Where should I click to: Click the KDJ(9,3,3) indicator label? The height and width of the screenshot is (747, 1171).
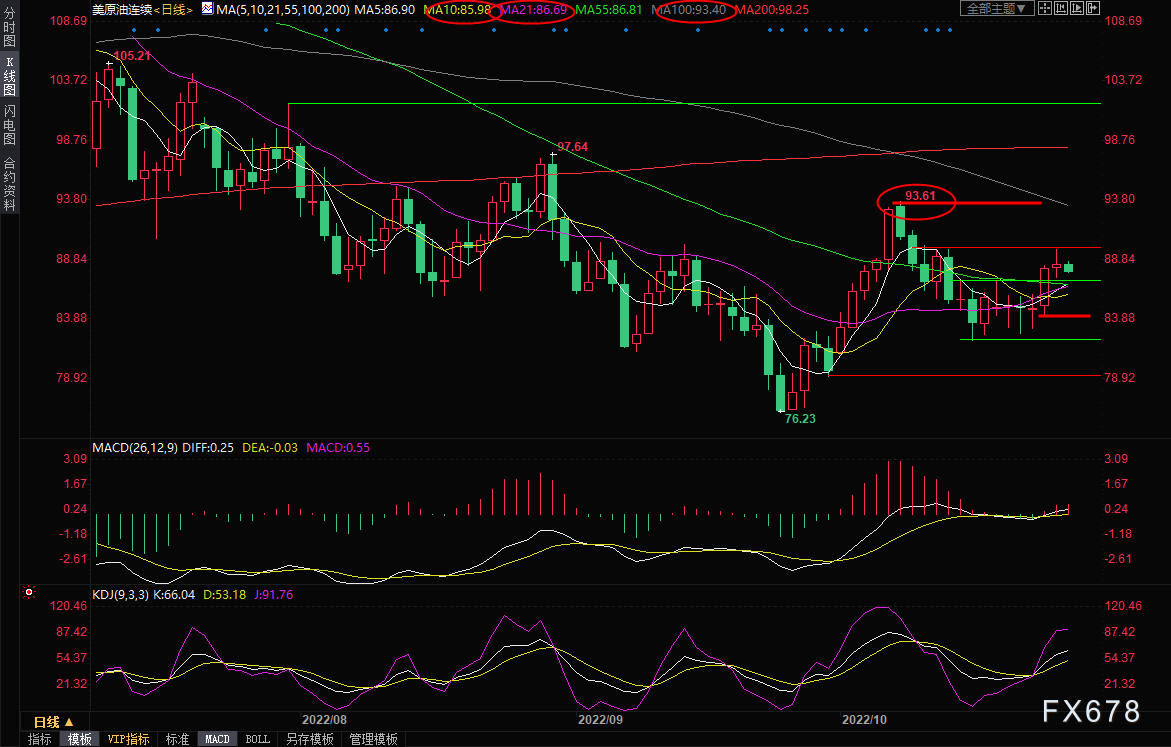(120, 595)
